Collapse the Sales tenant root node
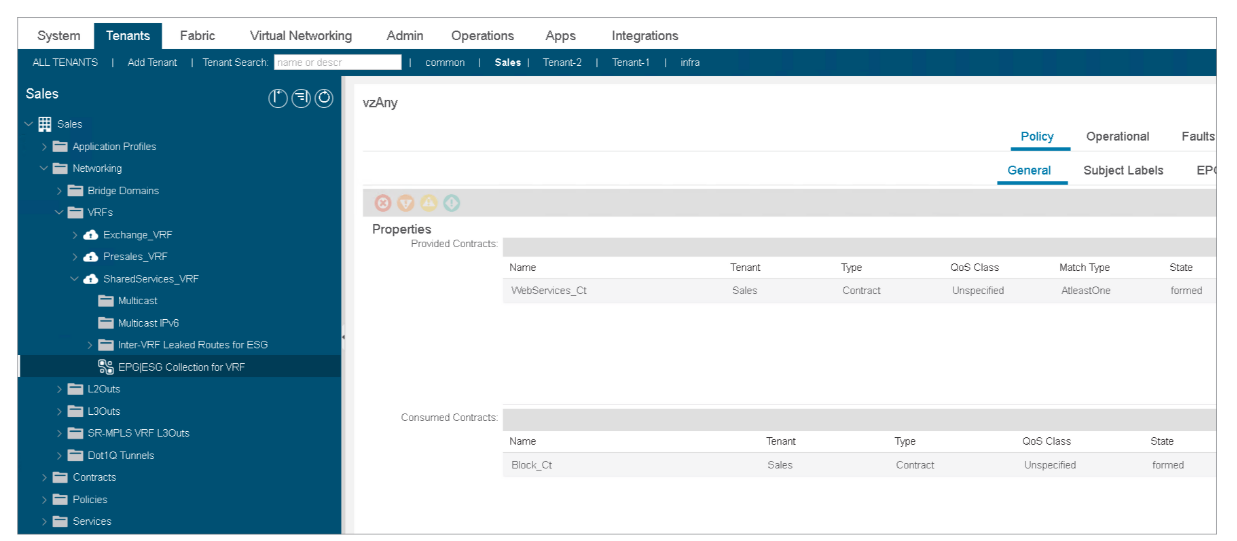1237x541 pixels. click(29, 124)
